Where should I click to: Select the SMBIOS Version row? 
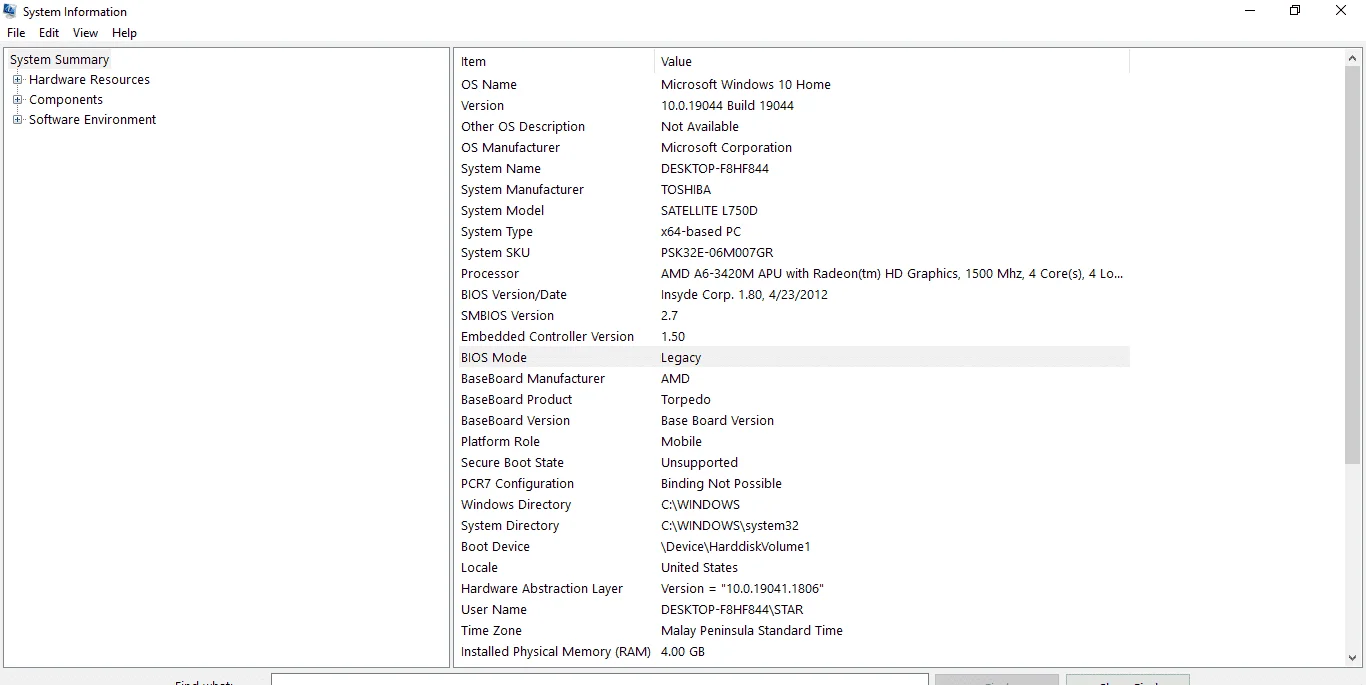[792, 316]
